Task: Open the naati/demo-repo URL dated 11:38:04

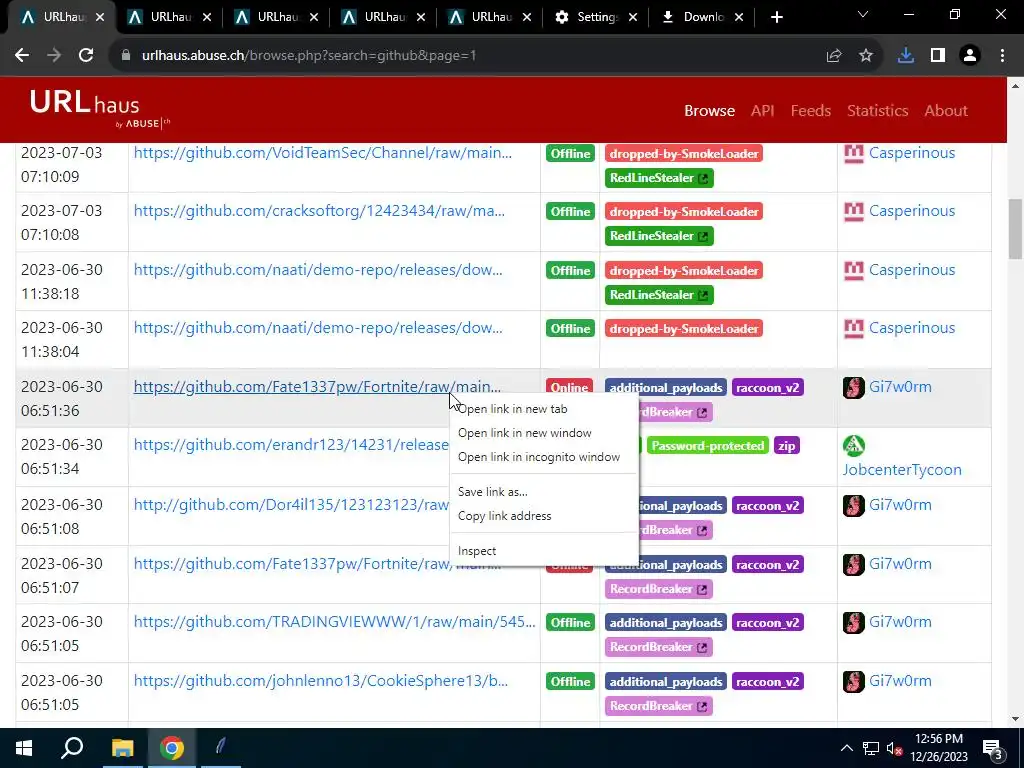Action: coord(318,328)
